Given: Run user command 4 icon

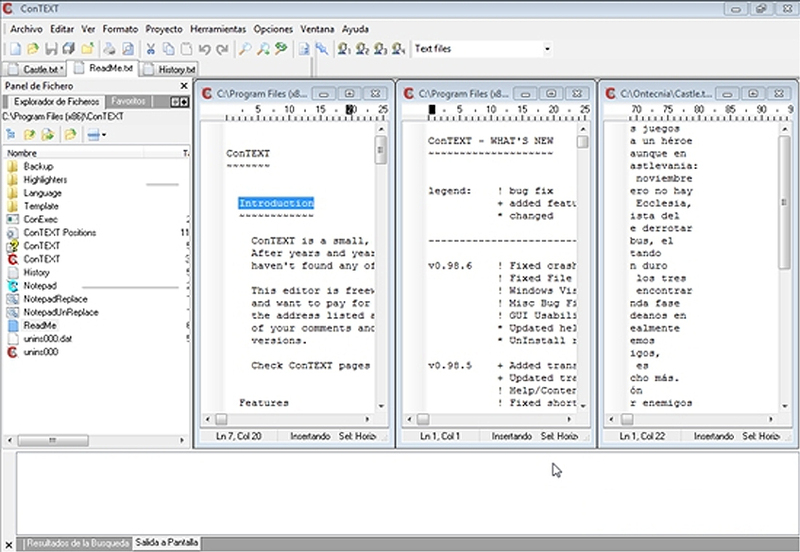Looking at the screenshot, I should pos(398,49).
